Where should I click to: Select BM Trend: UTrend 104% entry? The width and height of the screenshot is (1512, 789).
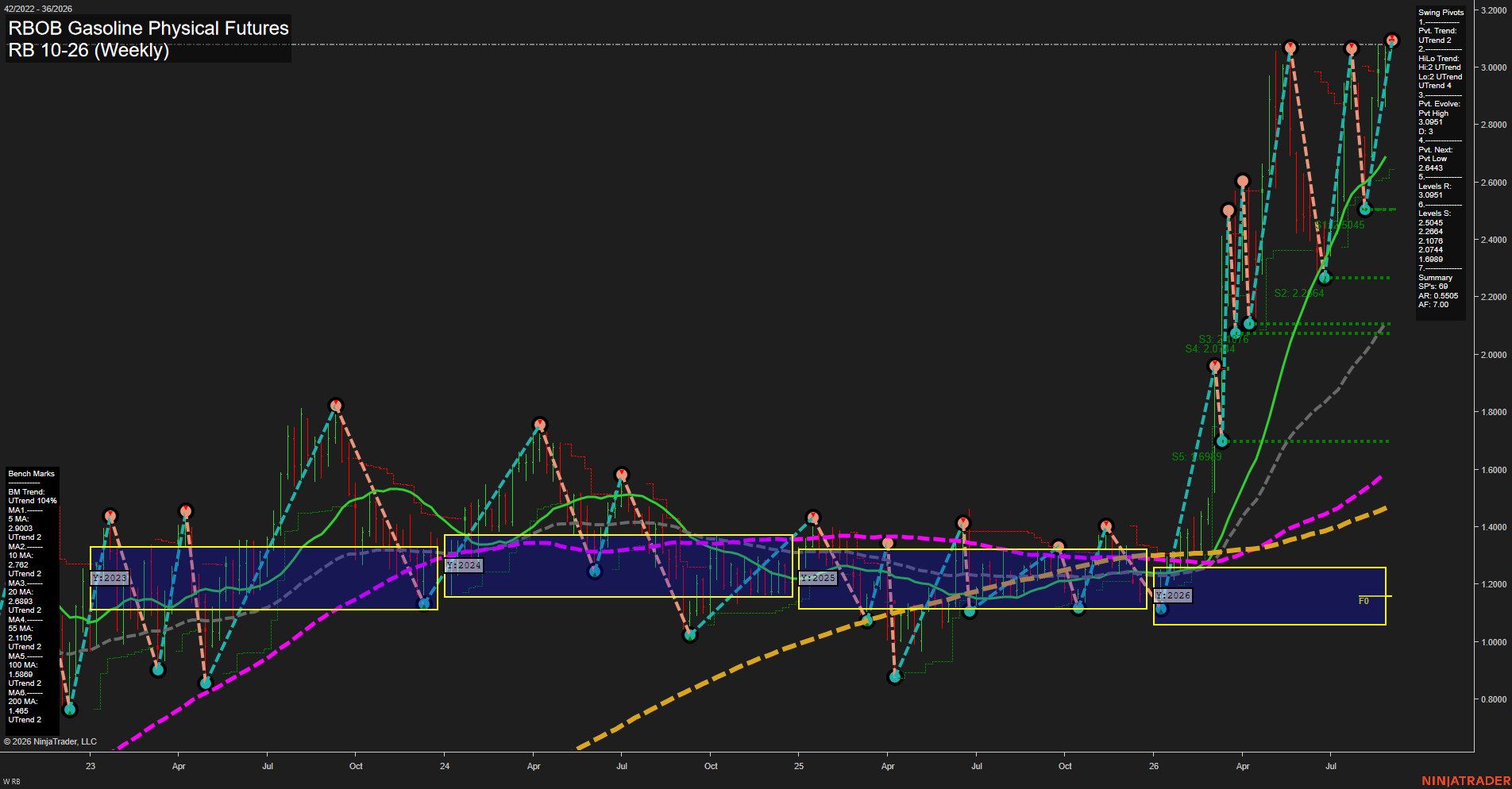point(33,496)
